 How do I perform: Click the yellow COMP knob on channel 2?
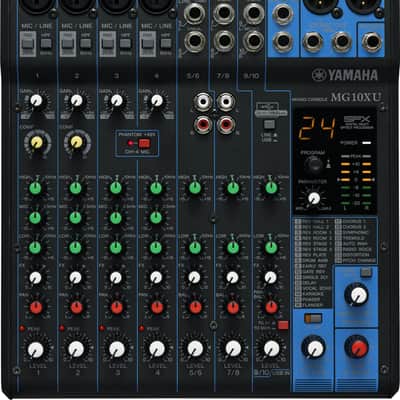tap(76, 142)
